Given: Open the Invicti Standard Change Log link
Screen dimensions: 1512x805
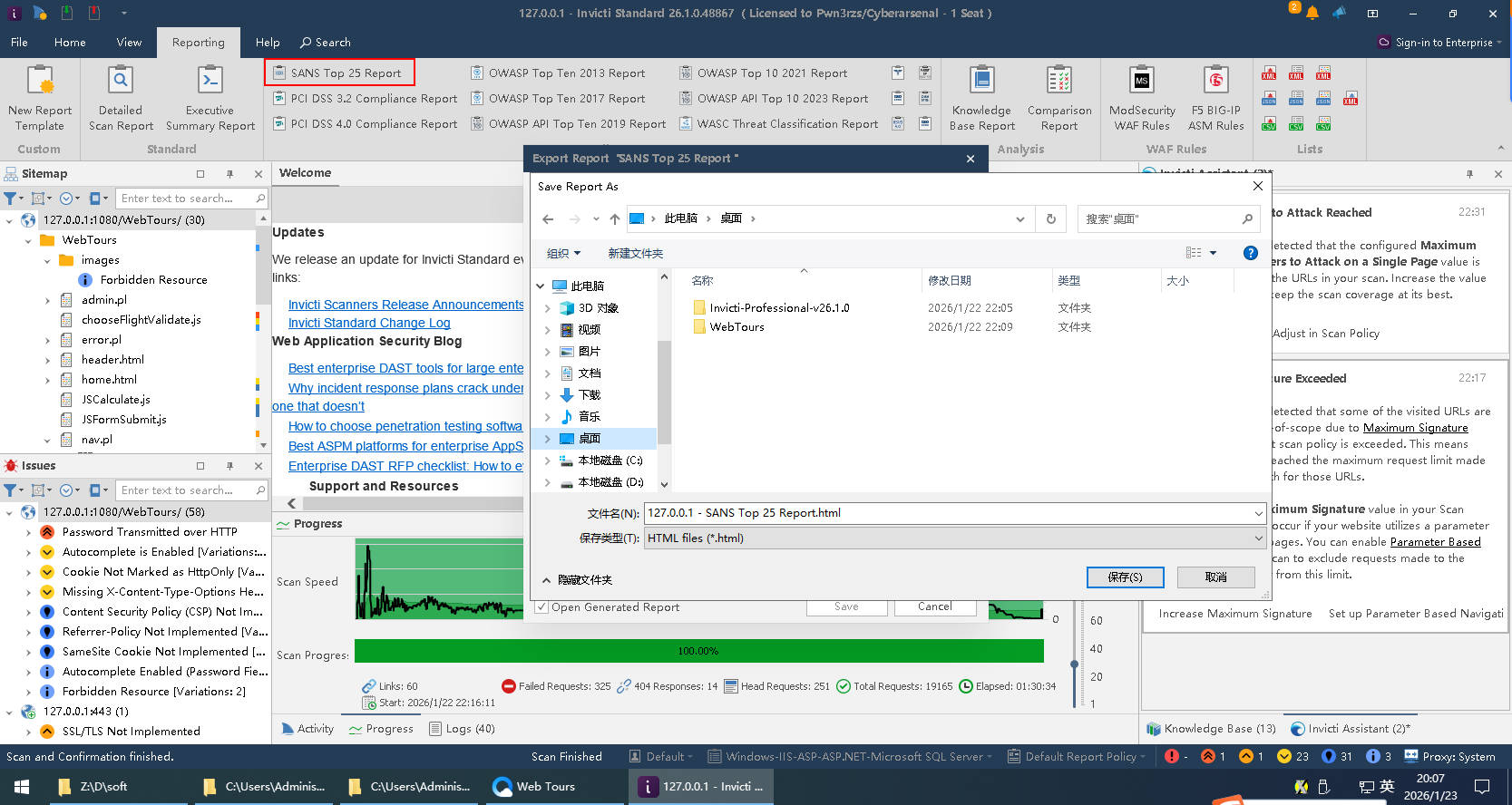Looking at the screenshot, I should point(369,323).
